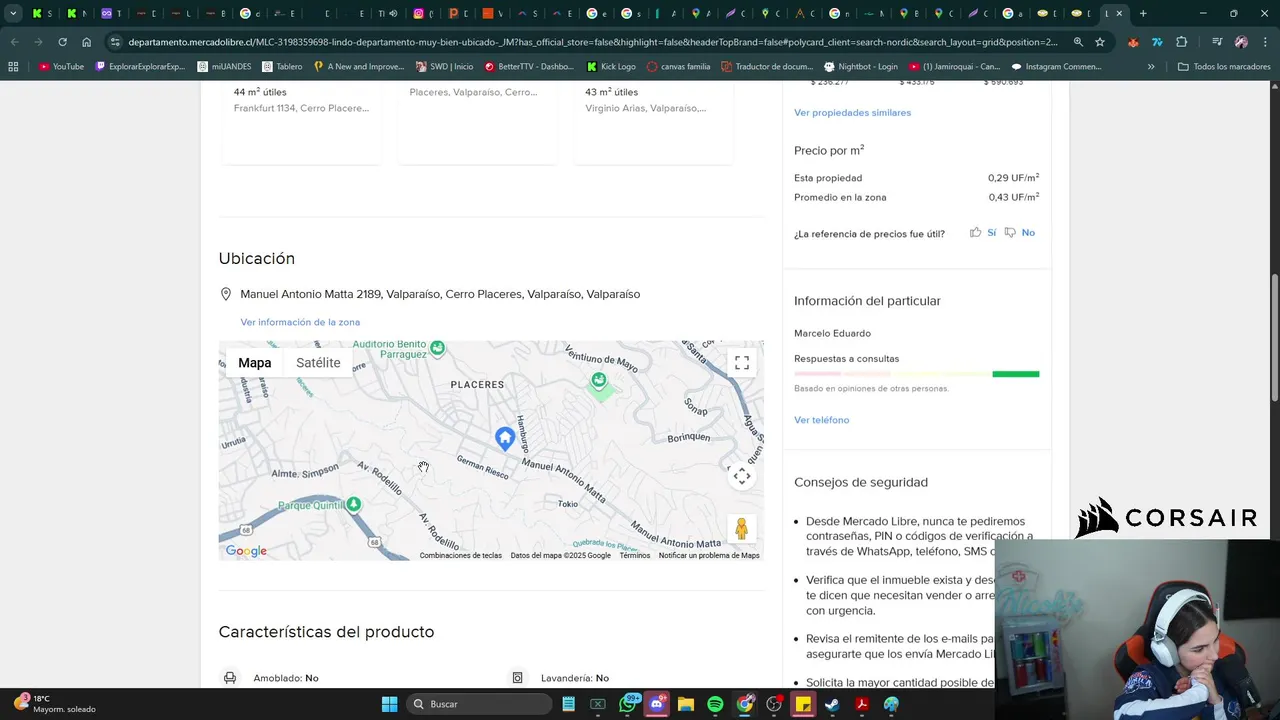Click the seller name Marcelo Eduardo

pos(832,333)
